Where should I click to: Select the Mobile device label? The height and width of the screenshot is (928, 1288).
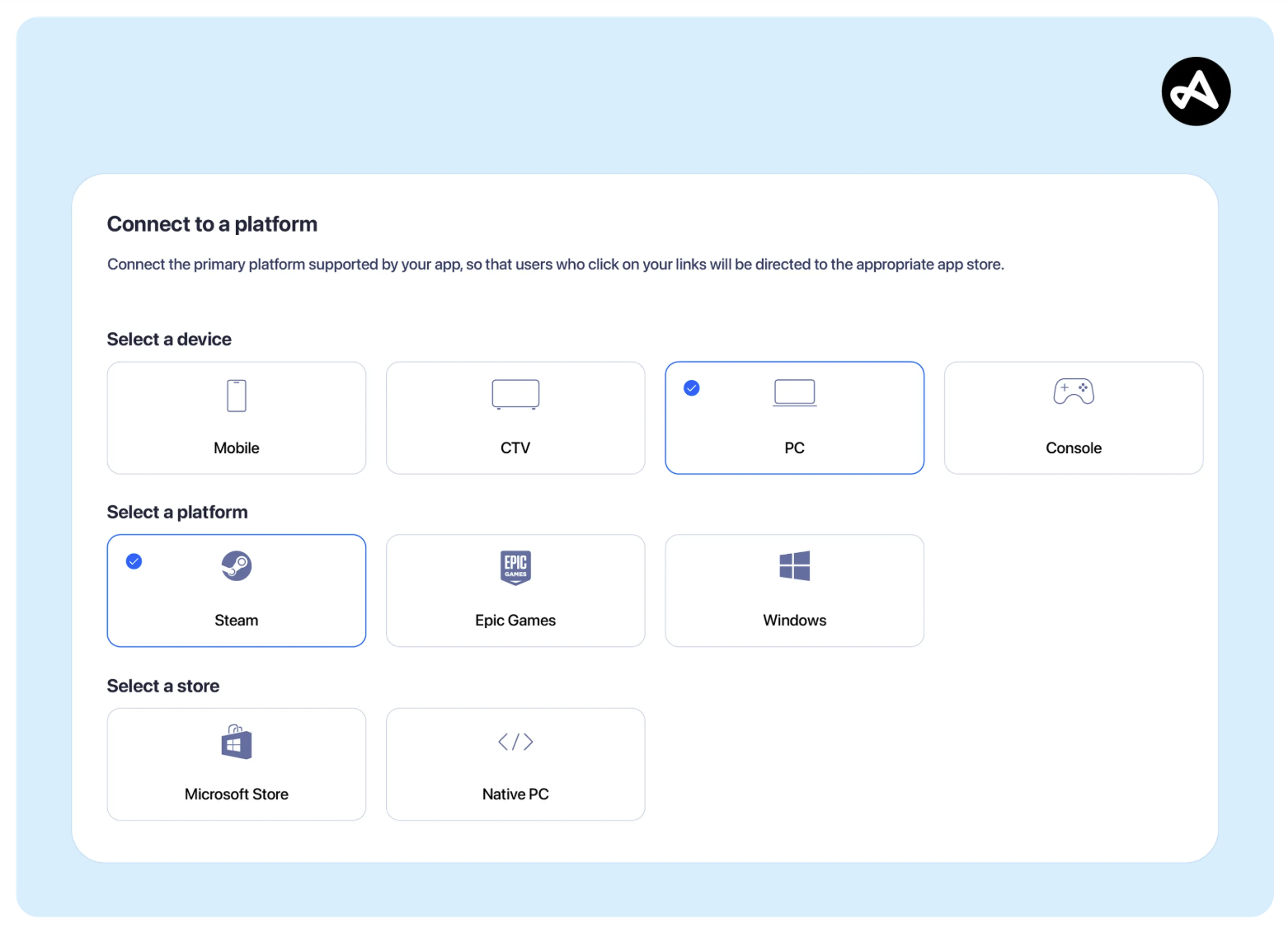coord(237,448)
